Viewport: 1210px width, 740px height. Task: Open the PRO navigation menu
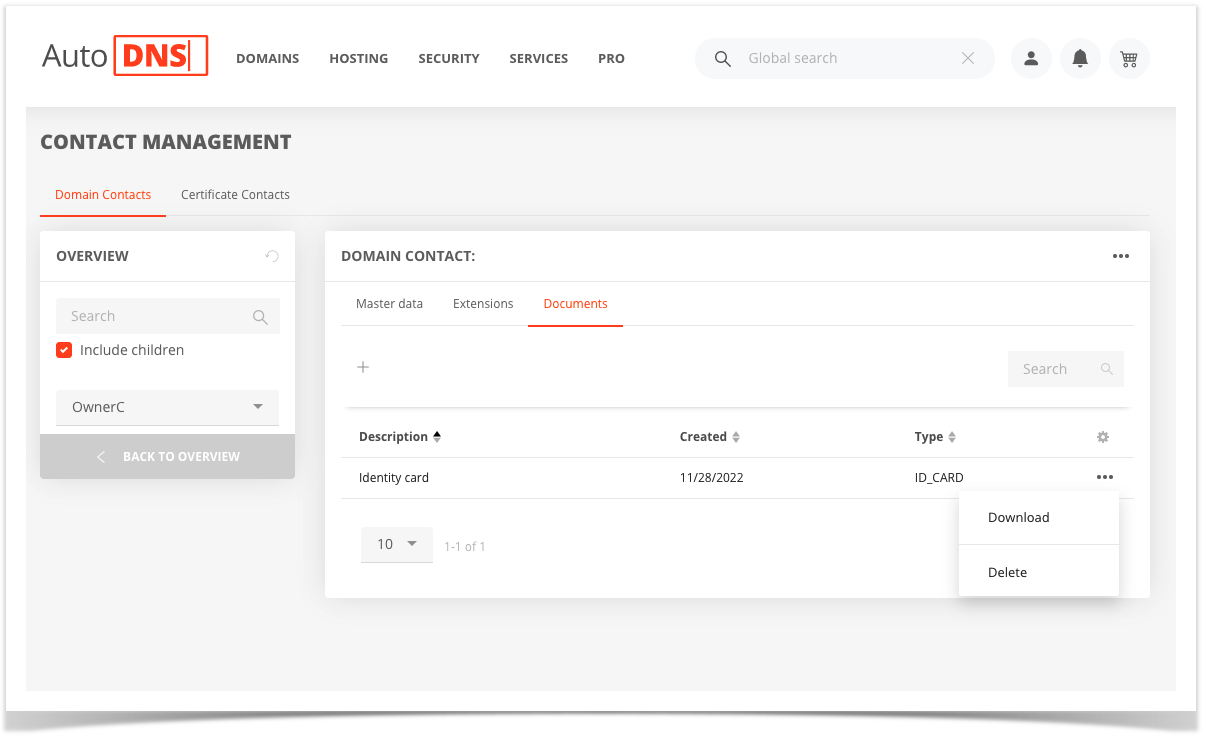click(x=612, y=59)
